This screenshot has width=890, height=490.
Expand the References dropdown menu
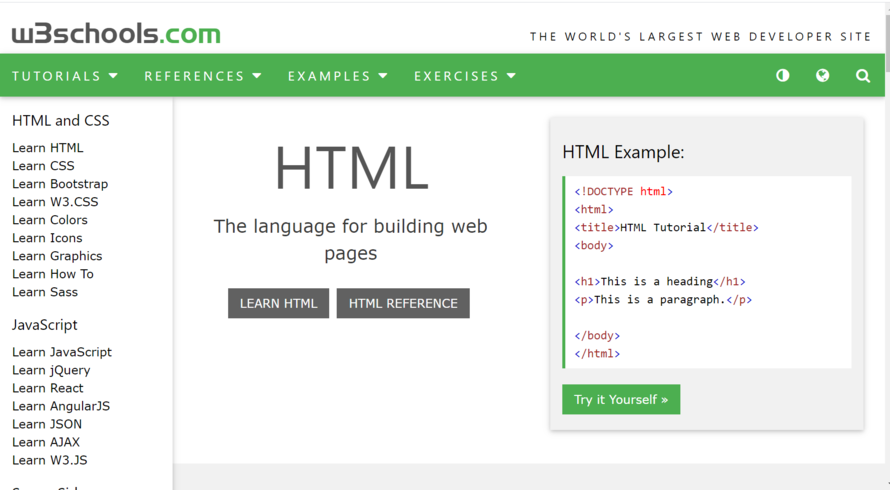pyautogui.click(x=203, y=76)
